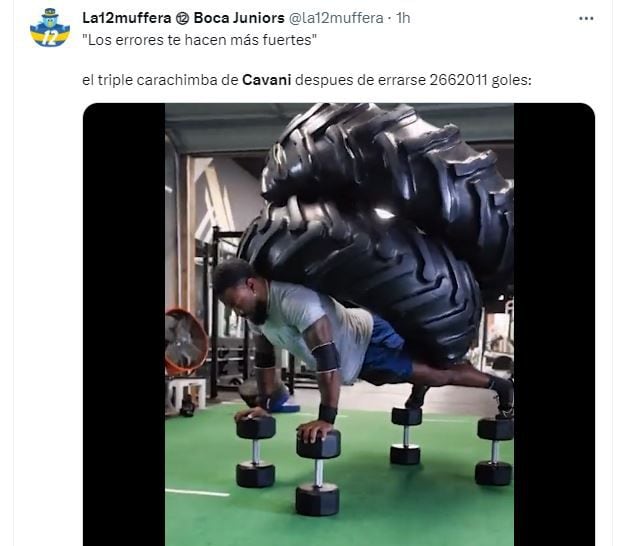Click the orange fan in the gym background

point(186,341)
